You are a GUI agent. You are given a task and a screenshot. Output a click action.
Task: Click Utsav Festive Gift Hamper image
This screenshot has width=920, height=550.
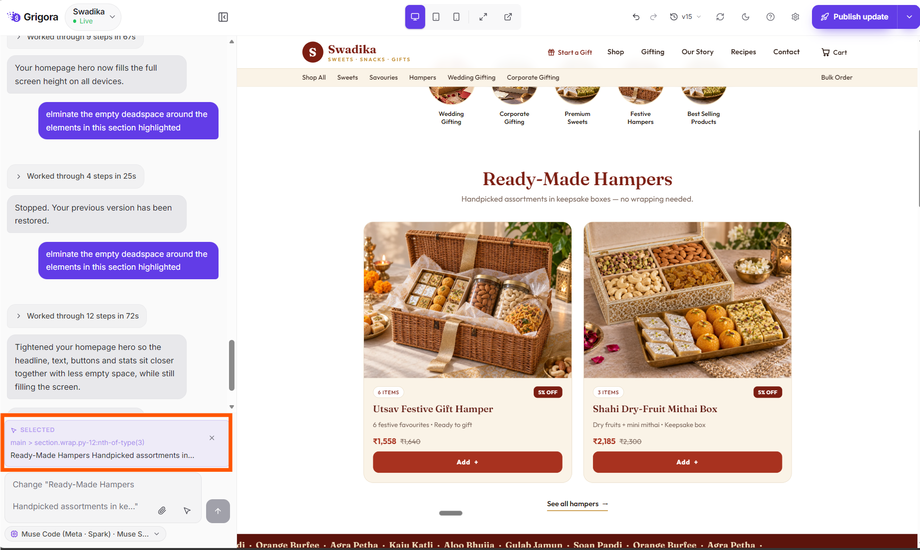click(467, 300)
